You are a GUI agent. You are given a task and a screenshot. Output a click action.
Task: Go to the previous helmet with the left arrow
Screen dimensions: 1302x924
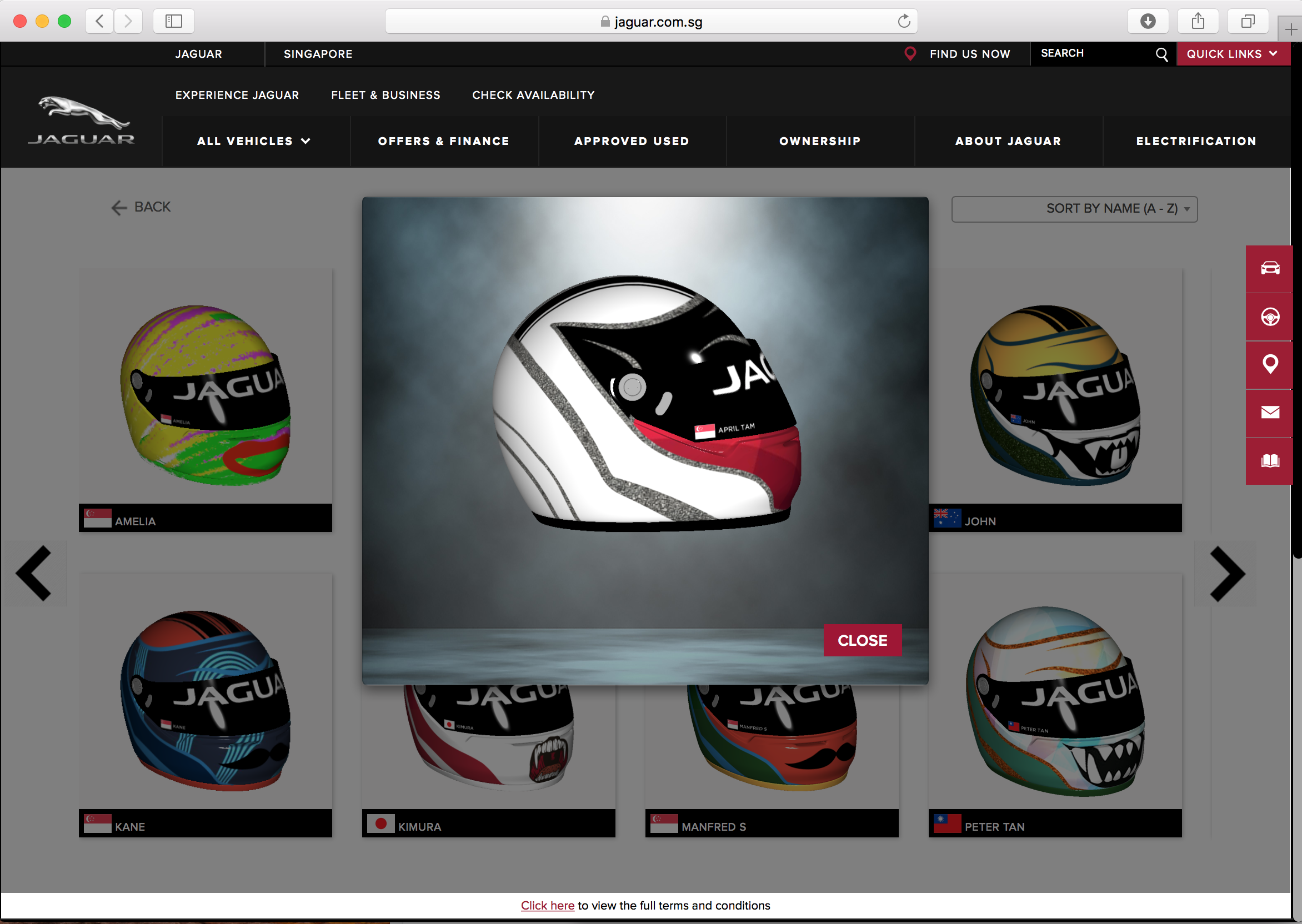pyautogui.click(x=34, y=573)
